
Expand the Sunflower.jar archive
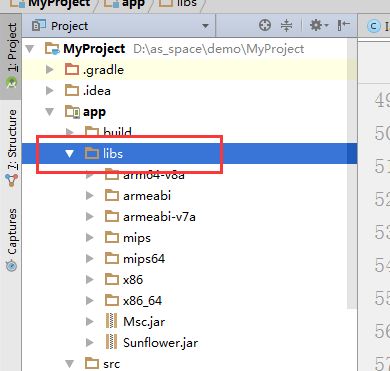pos(90,343)
